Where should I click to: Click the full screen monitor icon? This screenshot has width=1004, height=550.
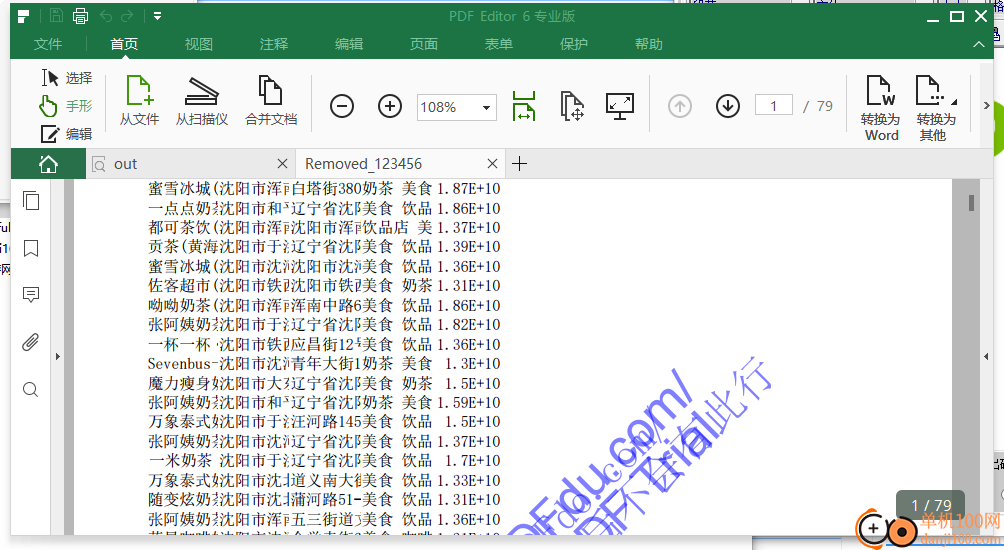pyautogui.click(x=620, y=106)
